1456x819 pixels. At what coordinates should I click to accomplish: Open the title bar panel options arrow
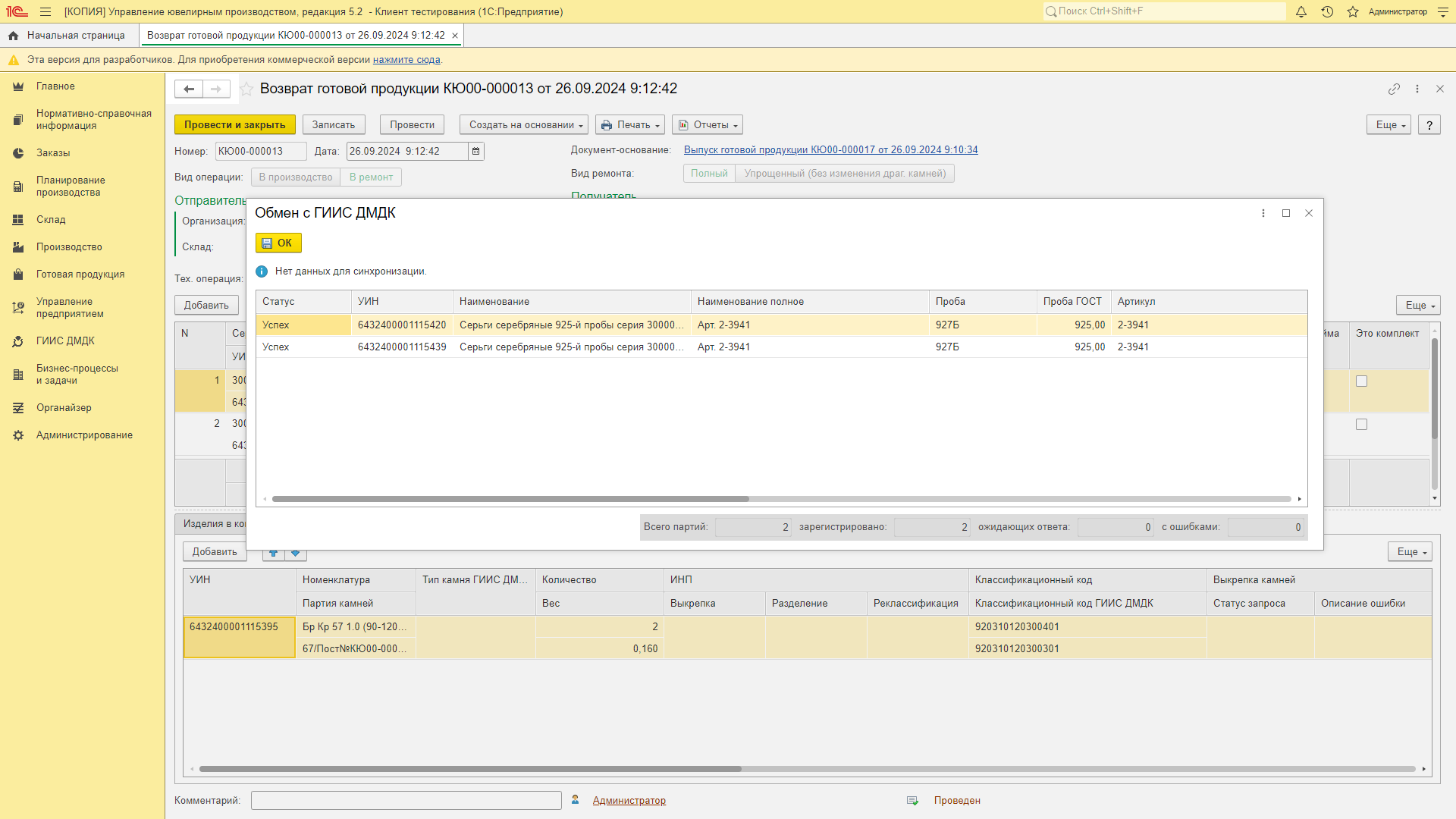(1443, 11)
